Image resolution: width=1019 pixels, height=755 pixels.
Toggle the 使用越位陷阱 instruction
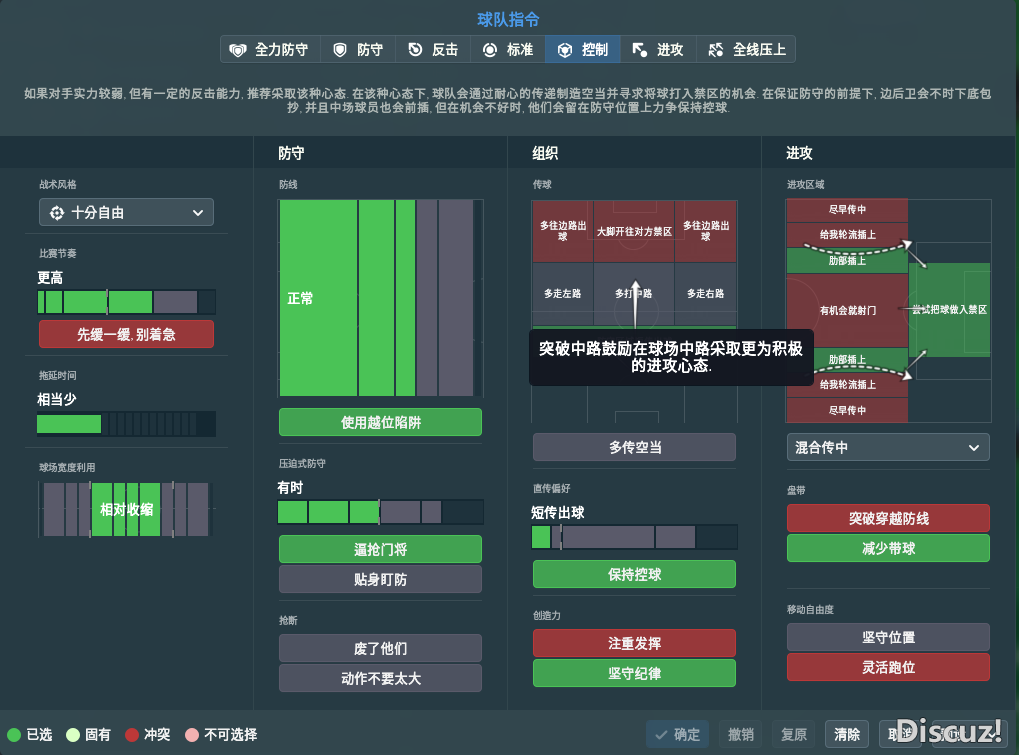[x=380, y=422]
